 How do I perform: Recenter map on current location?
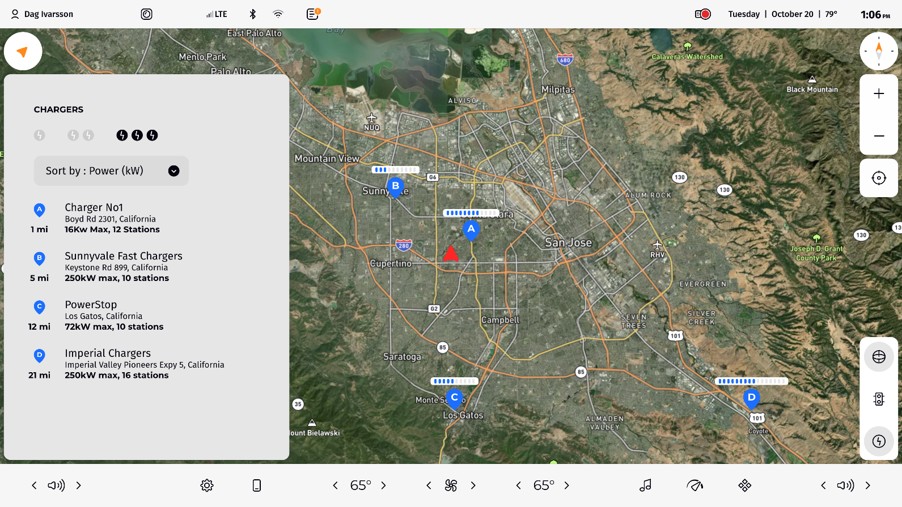pos(878,178)
